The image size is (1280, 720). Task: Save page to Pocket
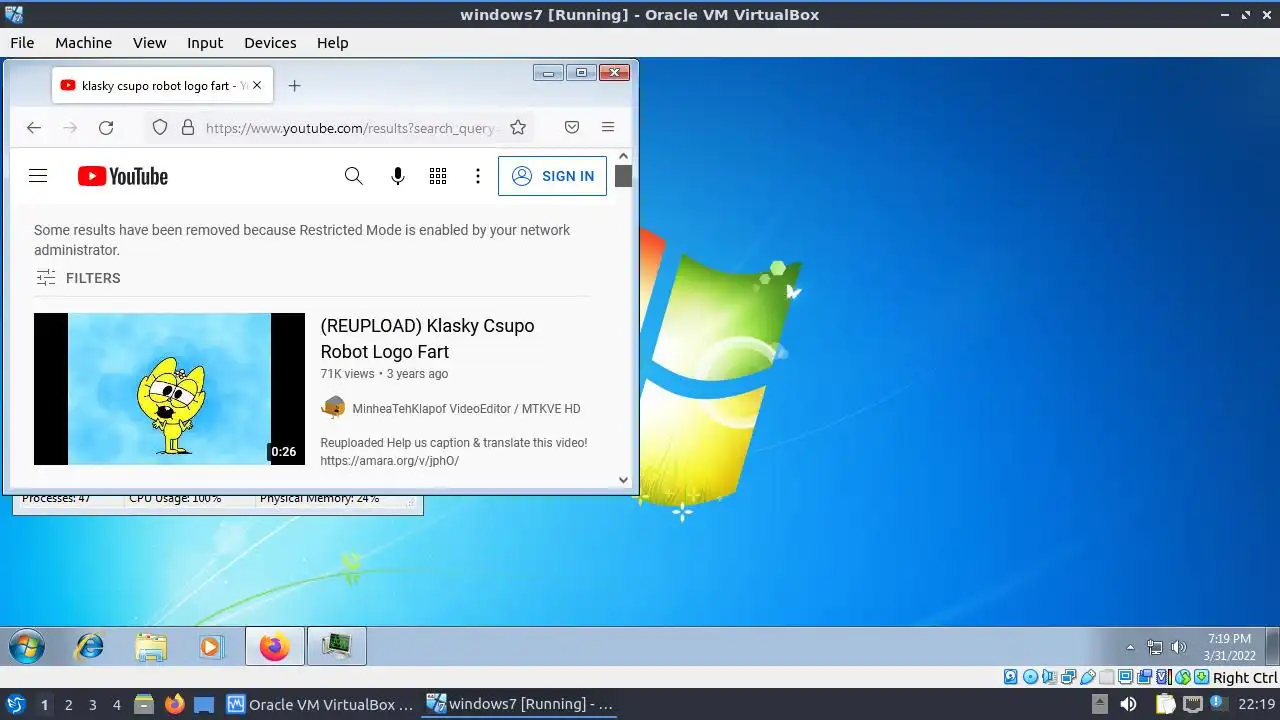572,127
